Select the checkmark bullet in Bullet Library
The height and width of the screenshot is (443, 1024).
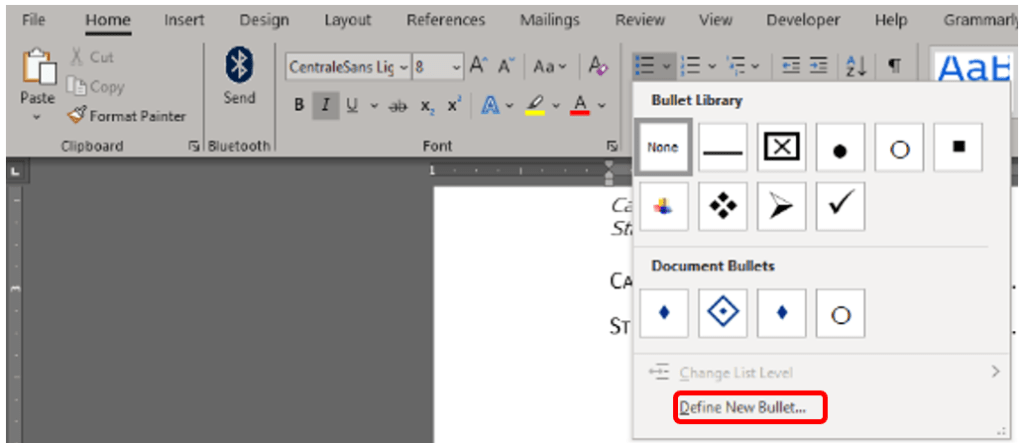840,206
